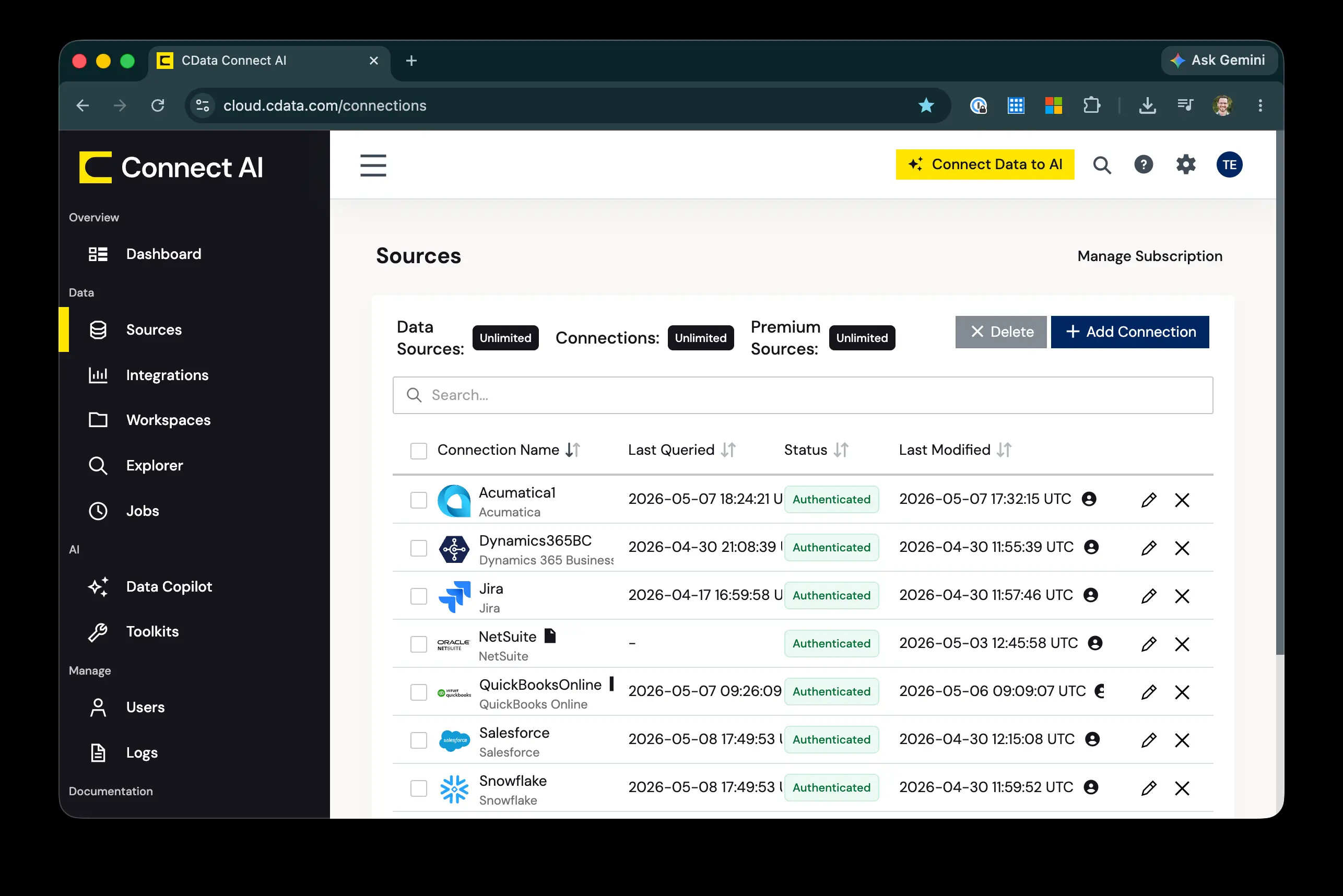The image size is (1343, 896).
Task: Reload the page with refresh icon
Action: tap(158, 105)
